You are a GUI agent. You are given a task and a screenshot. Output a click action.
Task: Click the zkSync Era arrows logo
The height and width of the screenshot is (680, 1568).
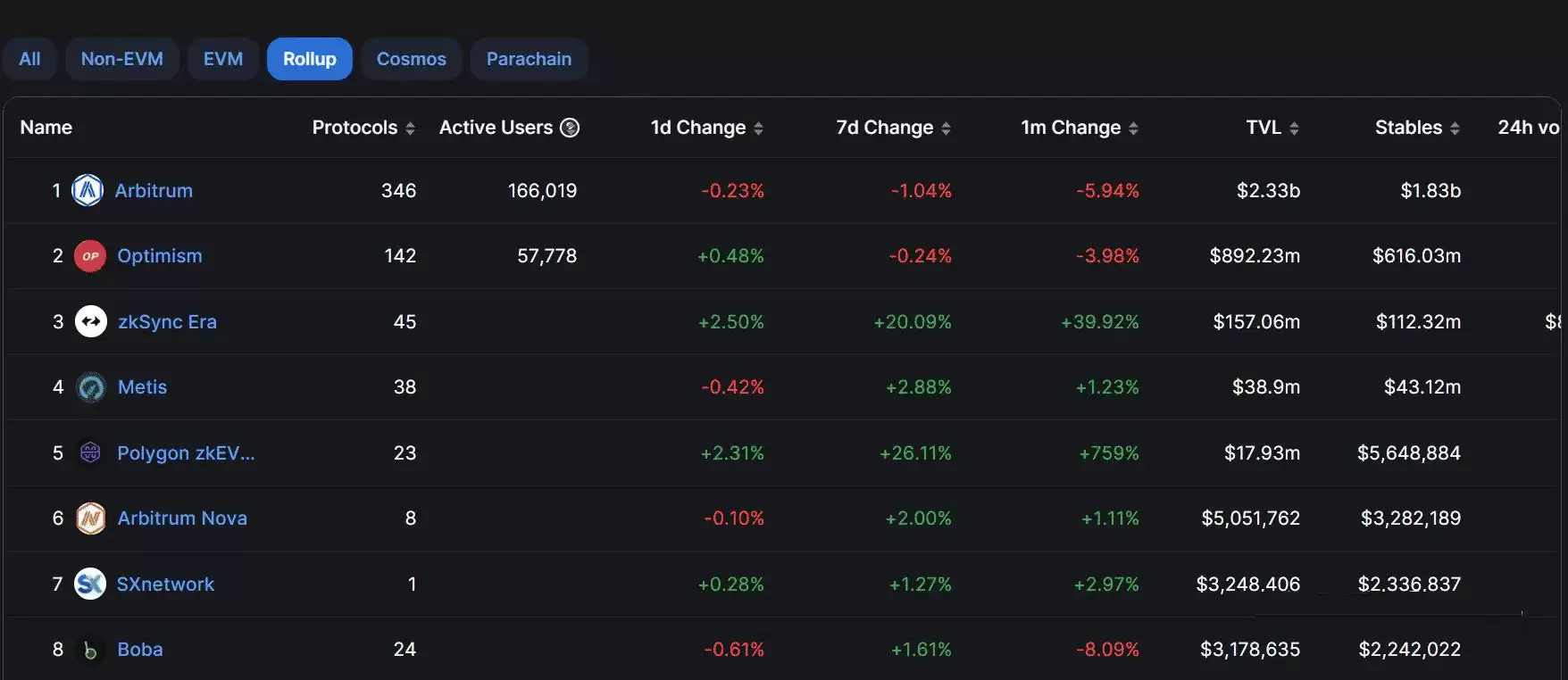point(90,321)
